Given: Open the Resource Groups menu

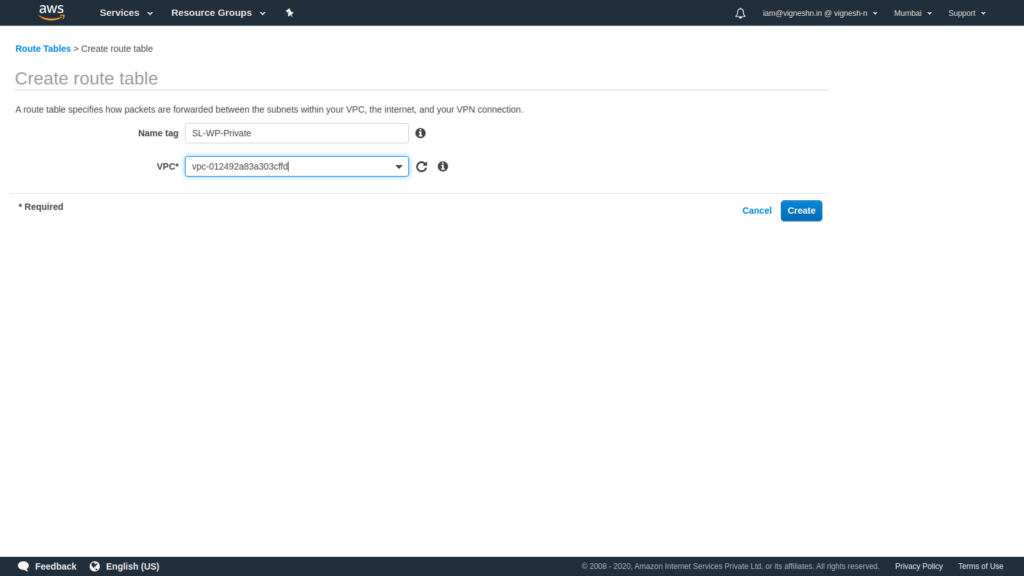Looking at the screenshot, I should coord(218,13).
